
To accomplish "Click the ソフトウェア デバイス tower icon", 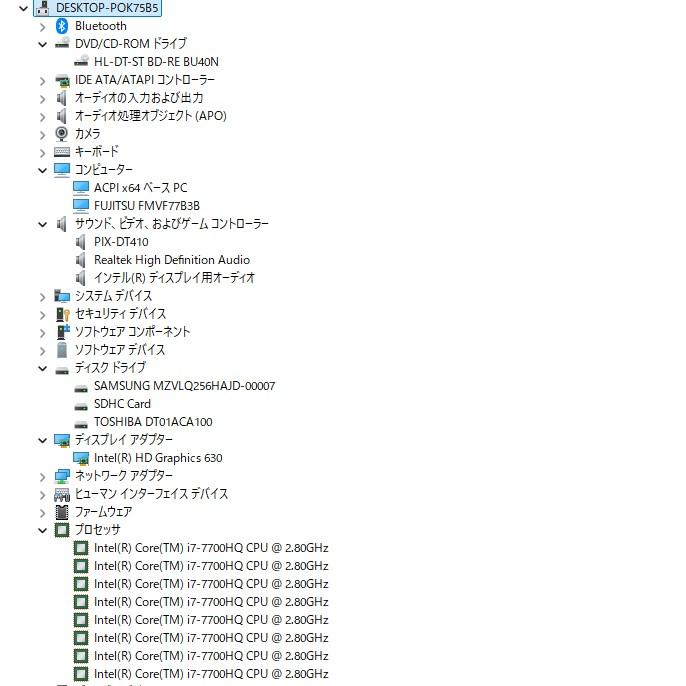I will [62, 350].
